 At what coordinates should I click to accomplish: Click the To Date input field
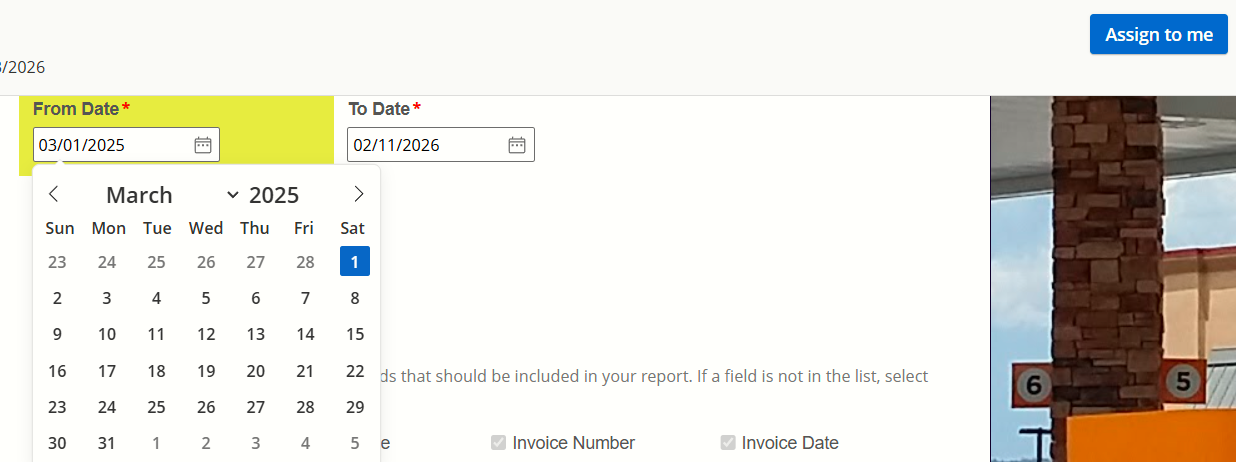pos(425,145)
